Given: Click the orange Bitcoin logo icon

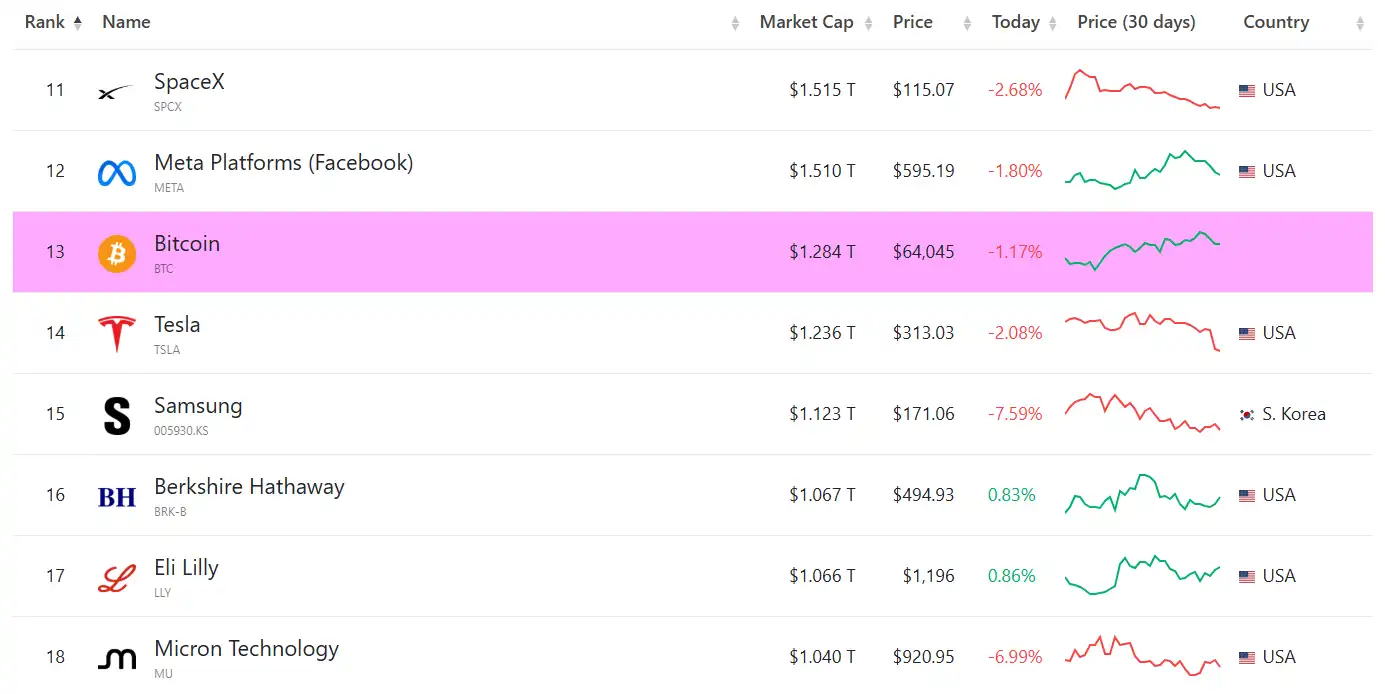Looking at the screenshot, I should click(117, 254).
